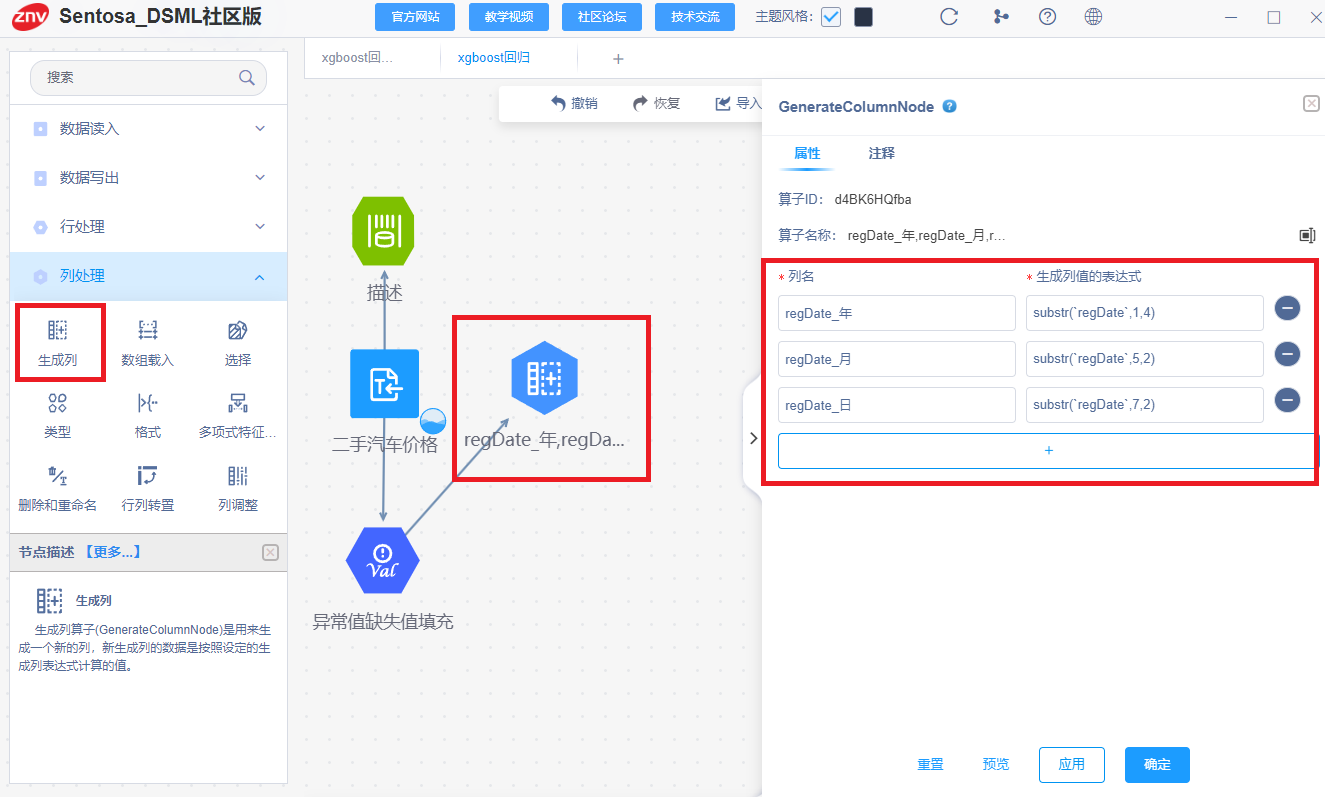Screen dimensions: 1325x797
Task: Click the 确定 button
Action: coord(1157,764)
